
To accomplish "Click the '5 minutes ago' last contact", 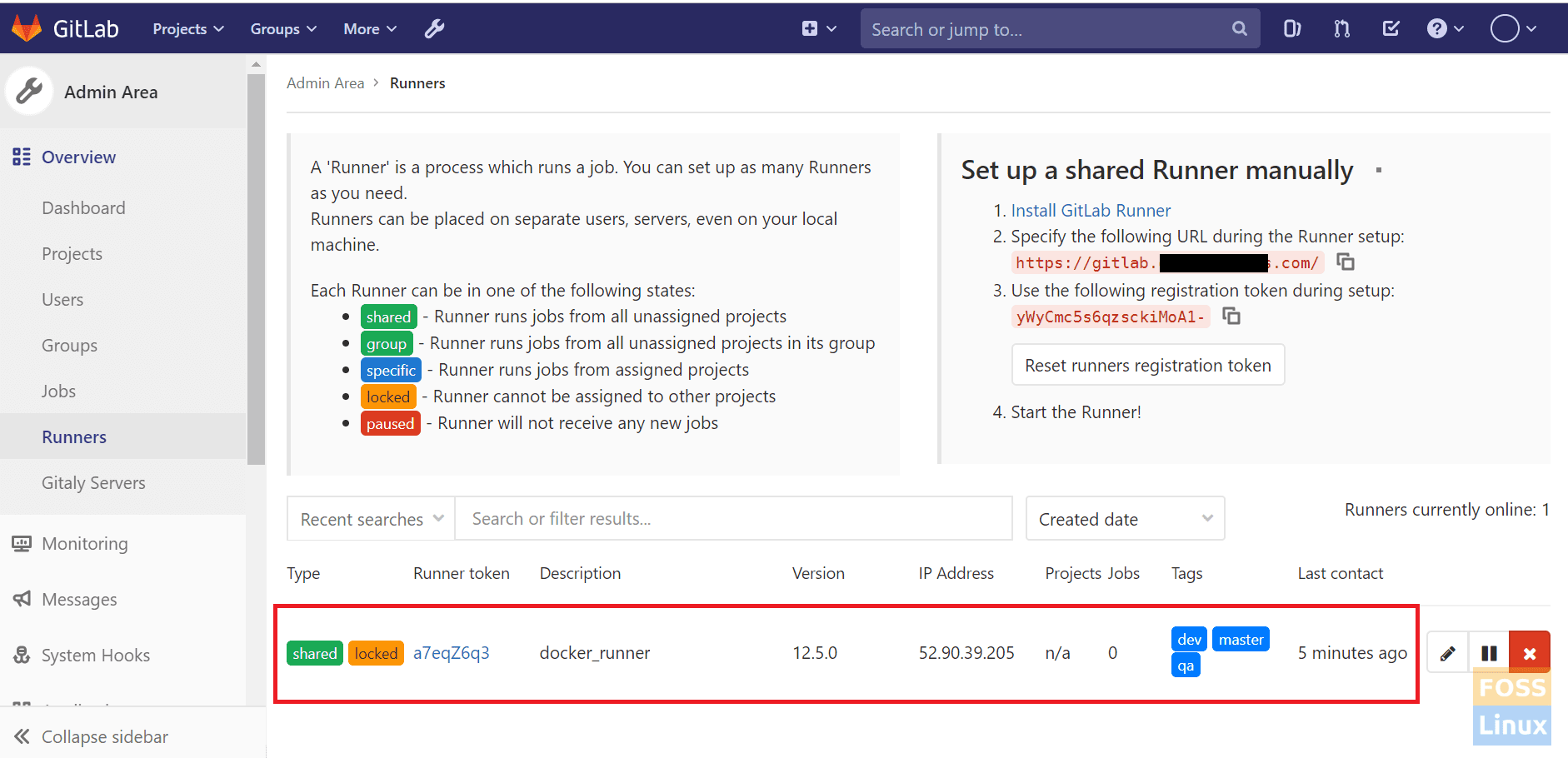I will (1352, 653).
